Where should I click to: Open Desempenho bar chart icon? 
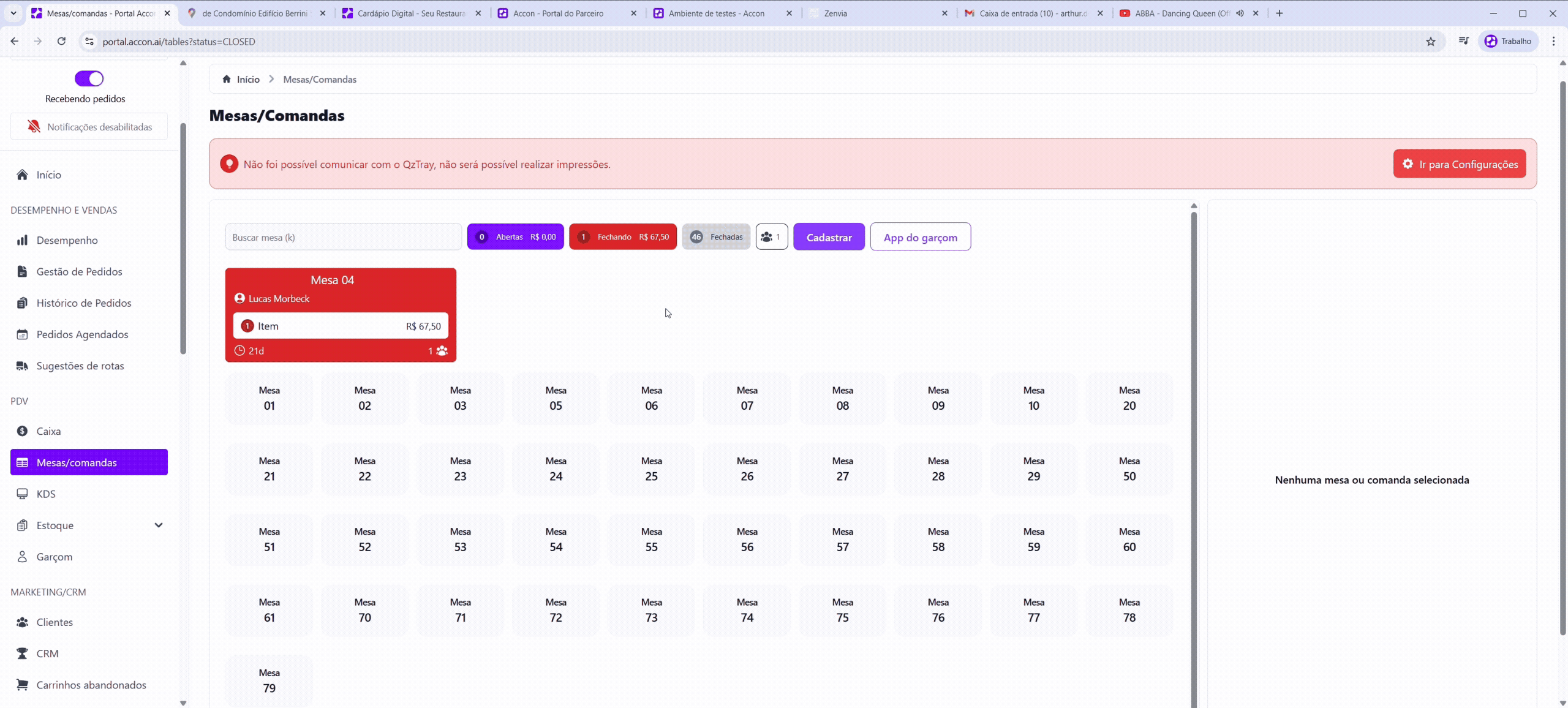(22, 240)
